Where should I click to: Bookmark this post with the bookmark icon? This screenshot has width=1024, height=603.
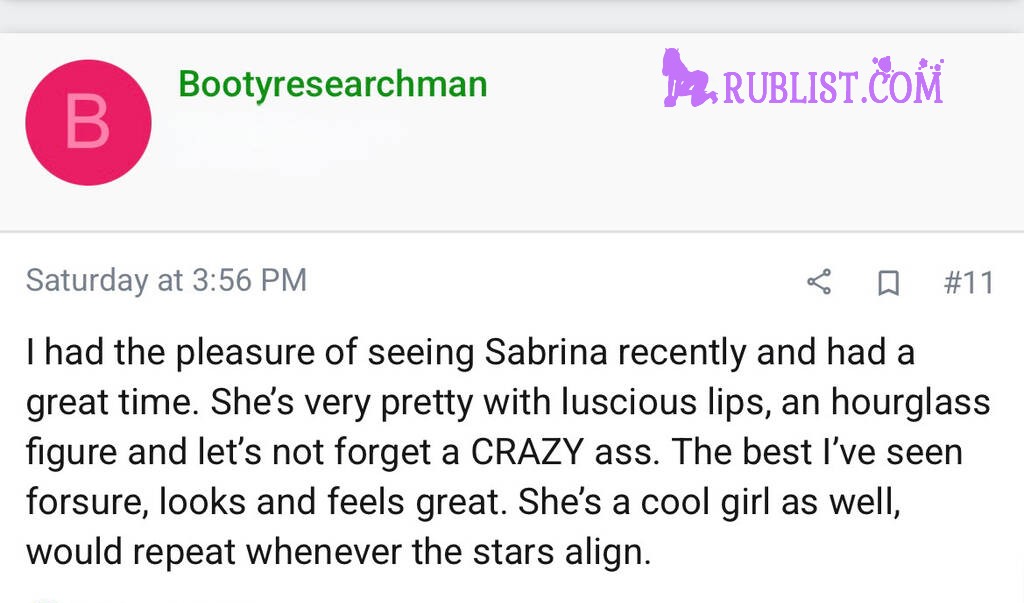886,284
